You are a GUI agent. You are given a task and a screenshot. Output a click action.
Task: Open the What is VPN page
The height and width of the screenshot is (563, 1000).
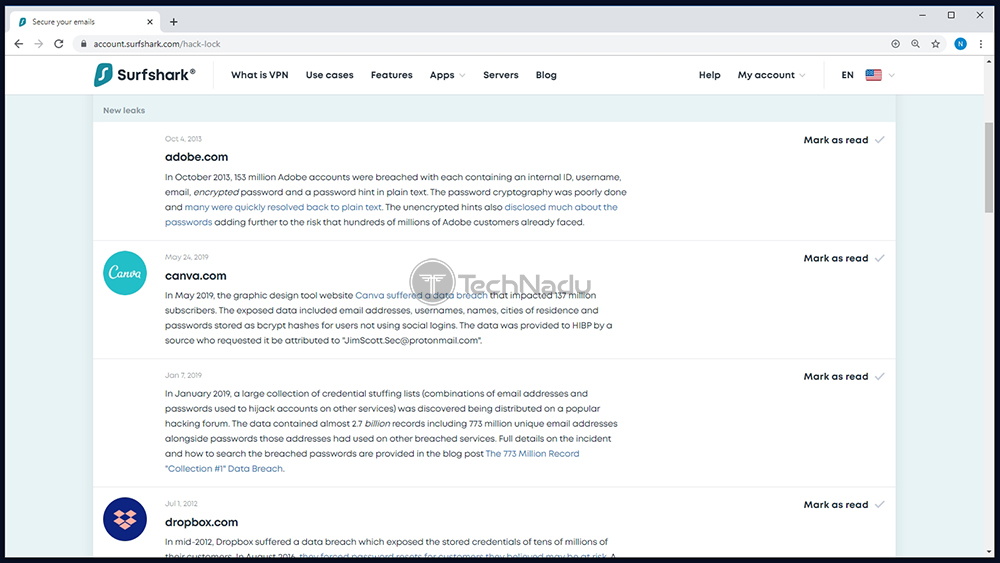point(260,75)
